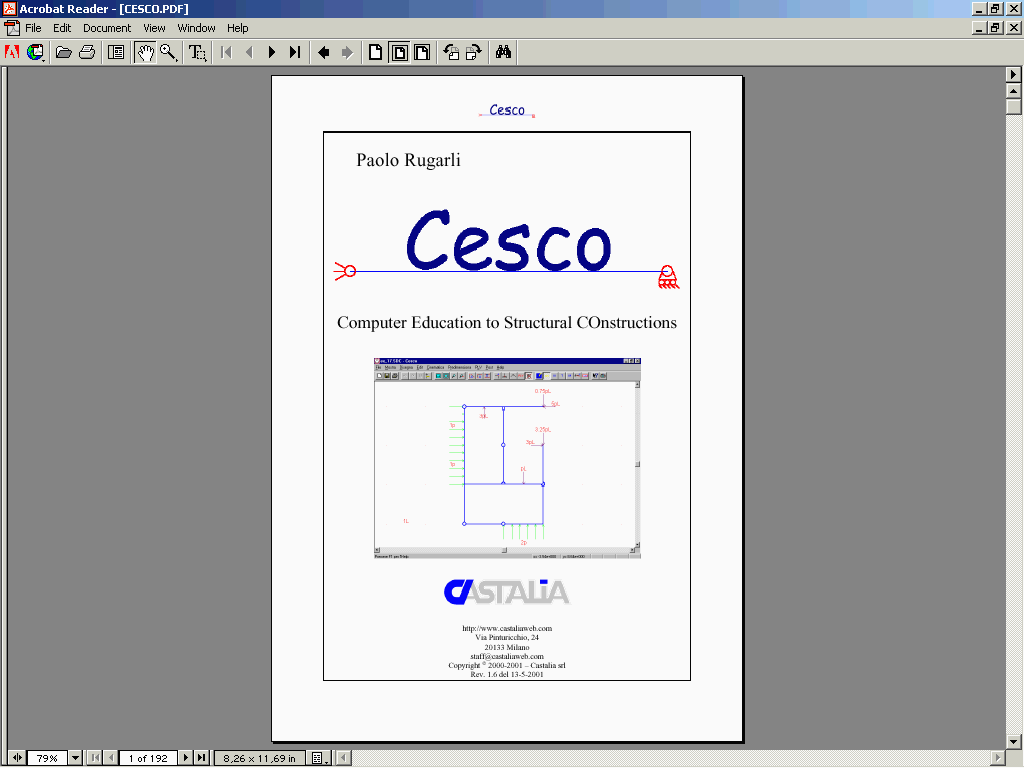
Task: Go to next page toolbar arrow
Action: tap(272, 52)
